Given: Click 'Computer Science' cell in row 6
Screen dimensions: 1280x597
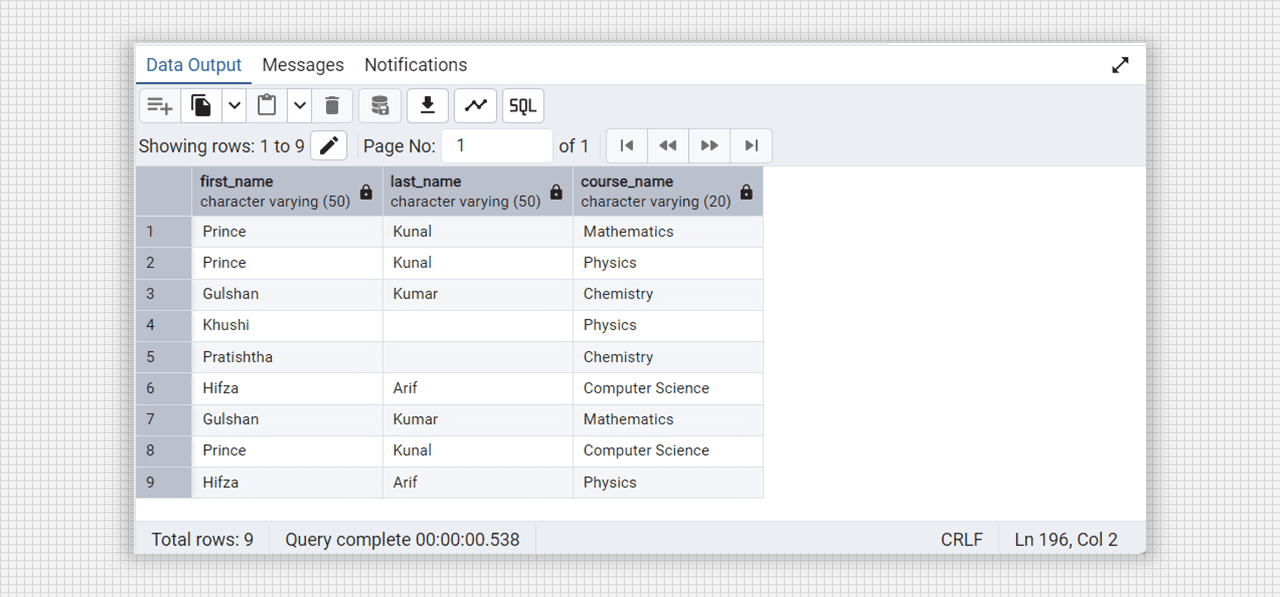Looking at the screenshot, I should (x=668, y=388).
